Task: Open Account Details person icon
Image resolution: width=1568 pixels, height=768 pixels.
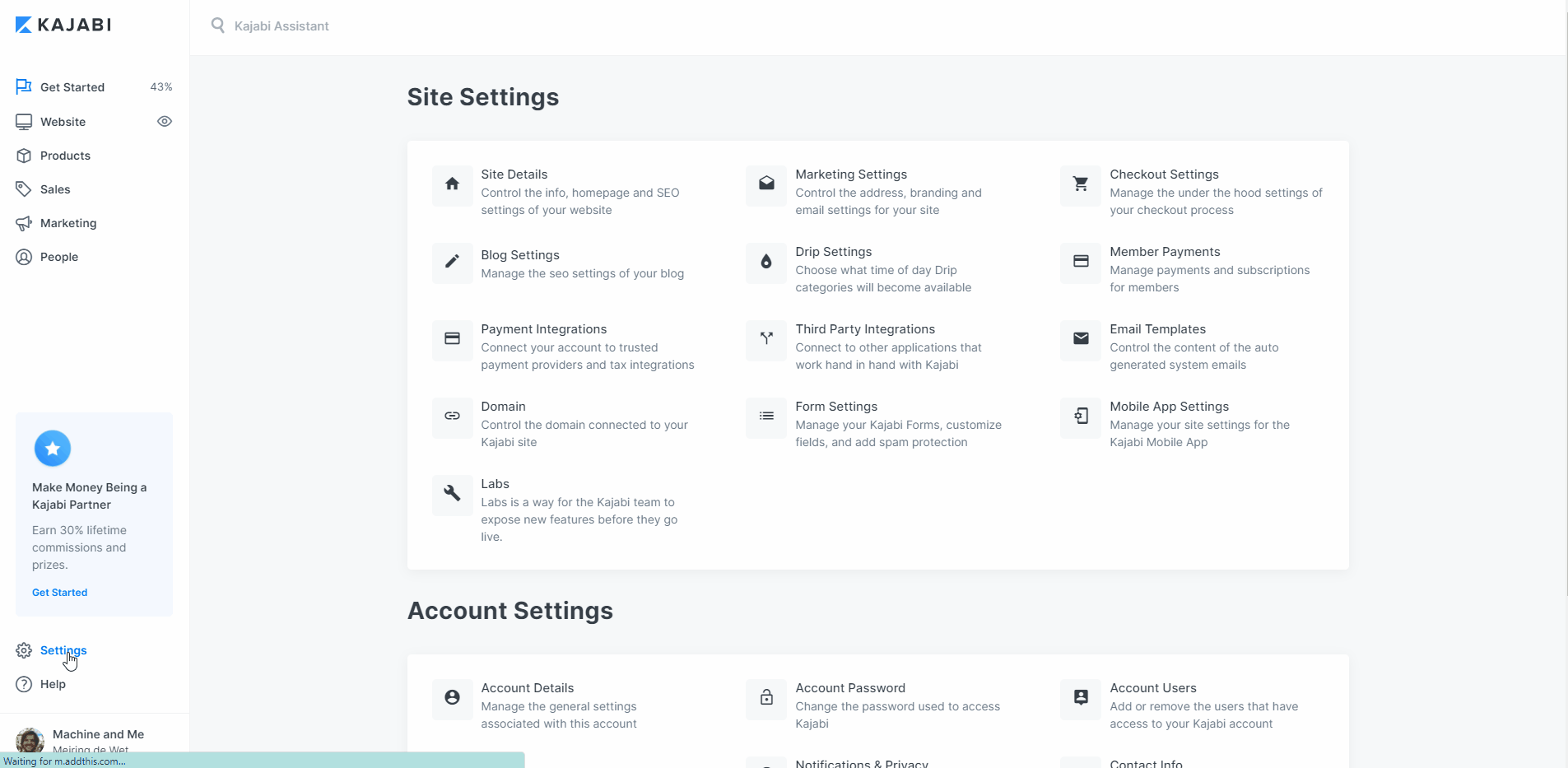Action: pyautogui.click(x=453, y=698)
